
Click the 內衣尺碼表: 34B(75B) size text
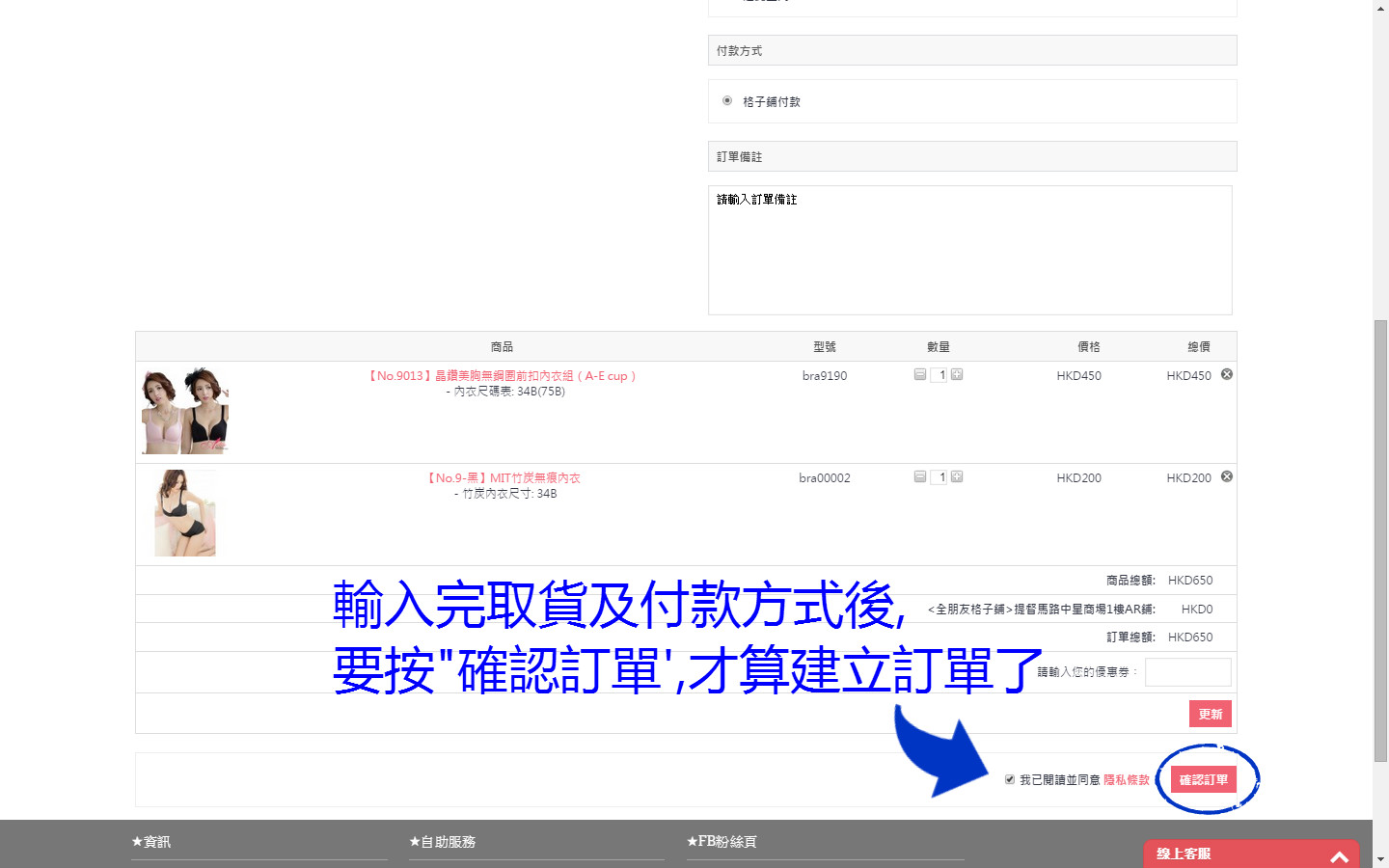(x=505, y=392)
